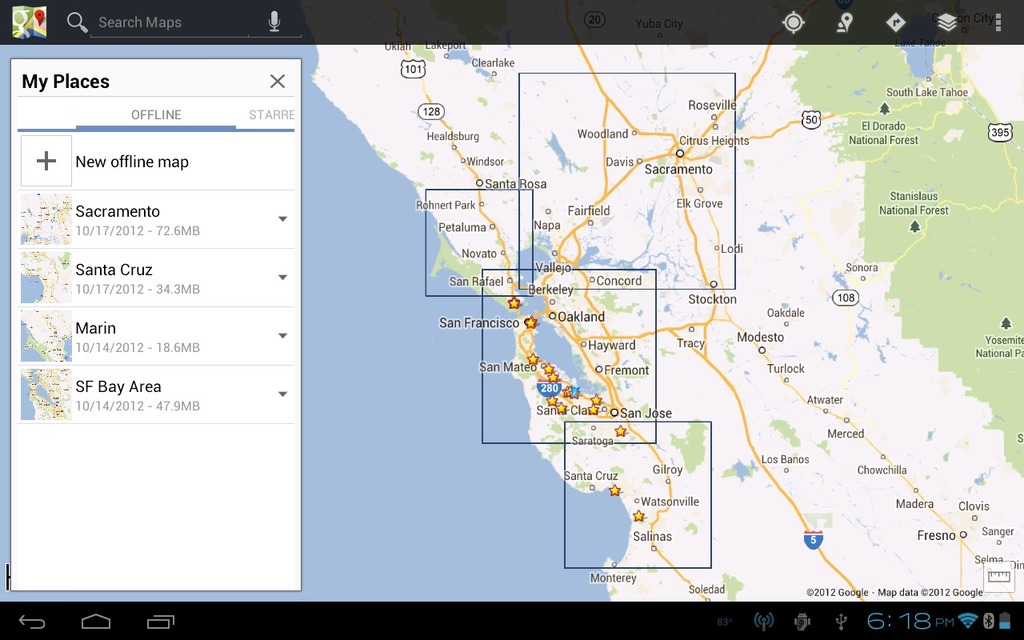The image size is (1024, 640).
Task: Tap the Highway 395 shield on the map
Action: pos(1000,133)
